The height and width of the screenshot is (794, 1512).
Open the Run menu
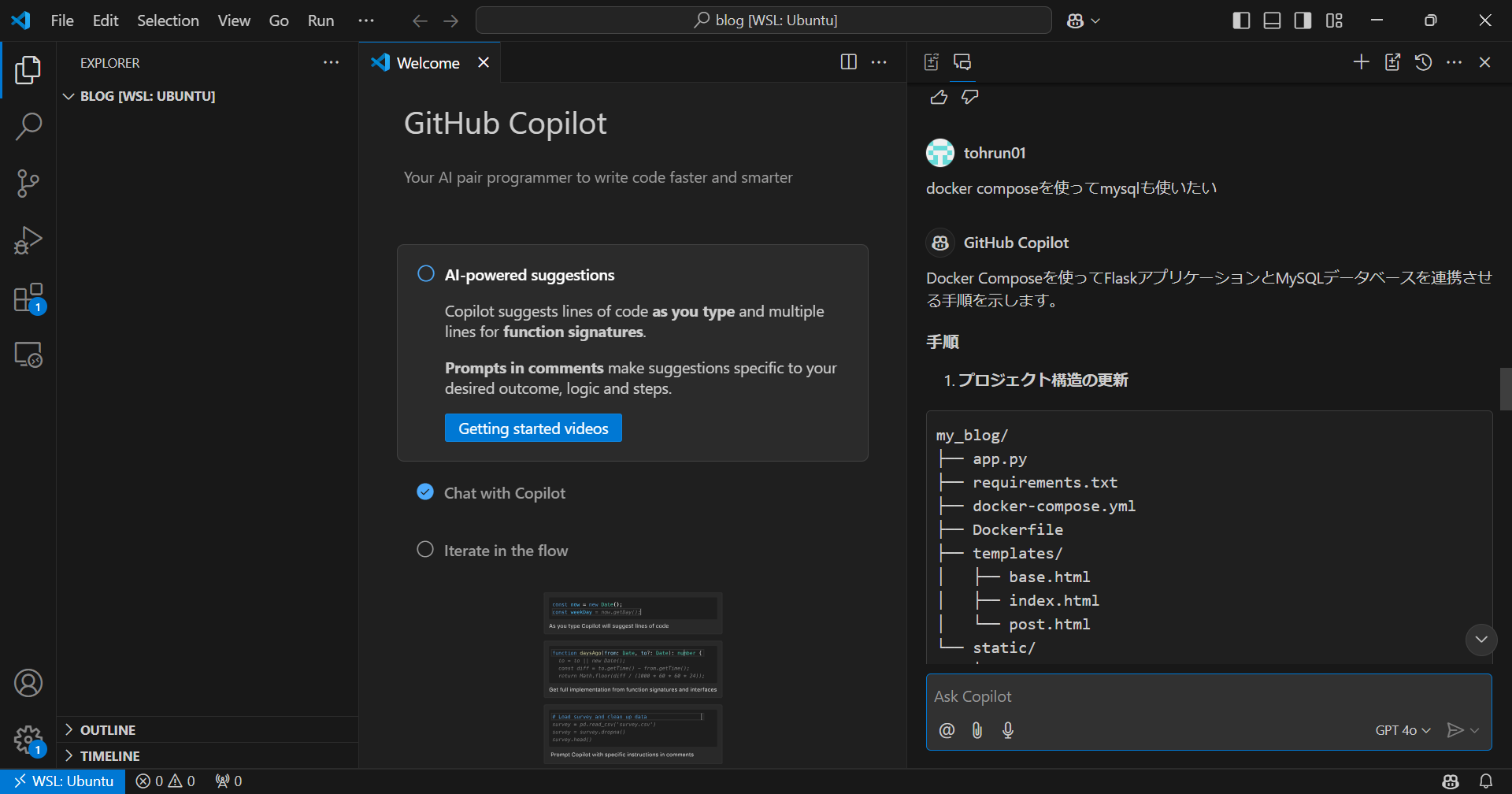pos(321,20)
